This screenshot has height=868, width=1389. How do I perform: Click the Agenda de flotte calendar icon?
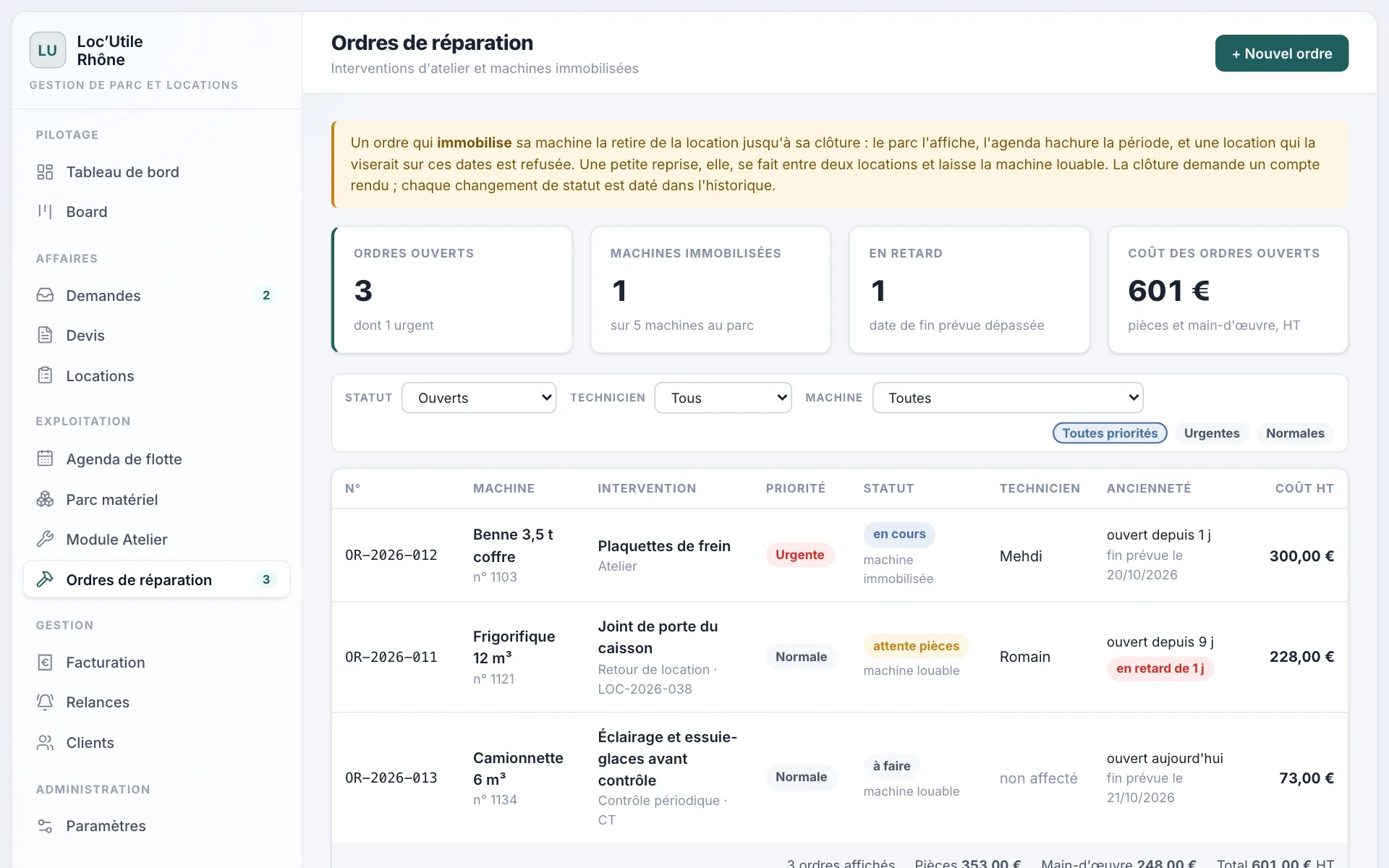tap(45, 459)
